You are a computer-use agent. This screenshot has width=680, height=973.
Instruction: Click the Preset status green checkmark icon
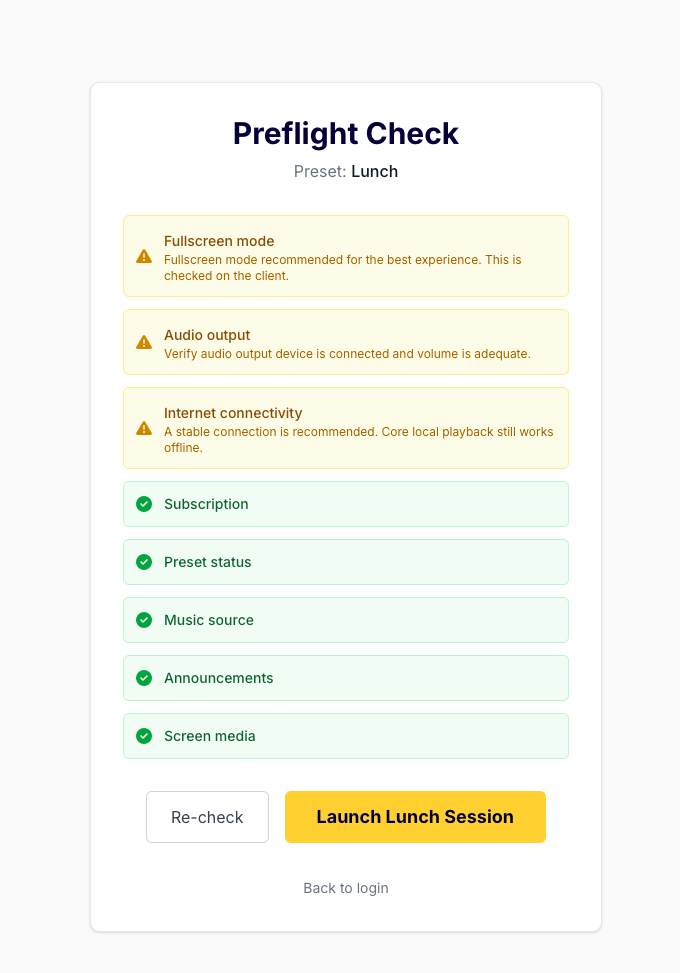click(x=144, y=562)
